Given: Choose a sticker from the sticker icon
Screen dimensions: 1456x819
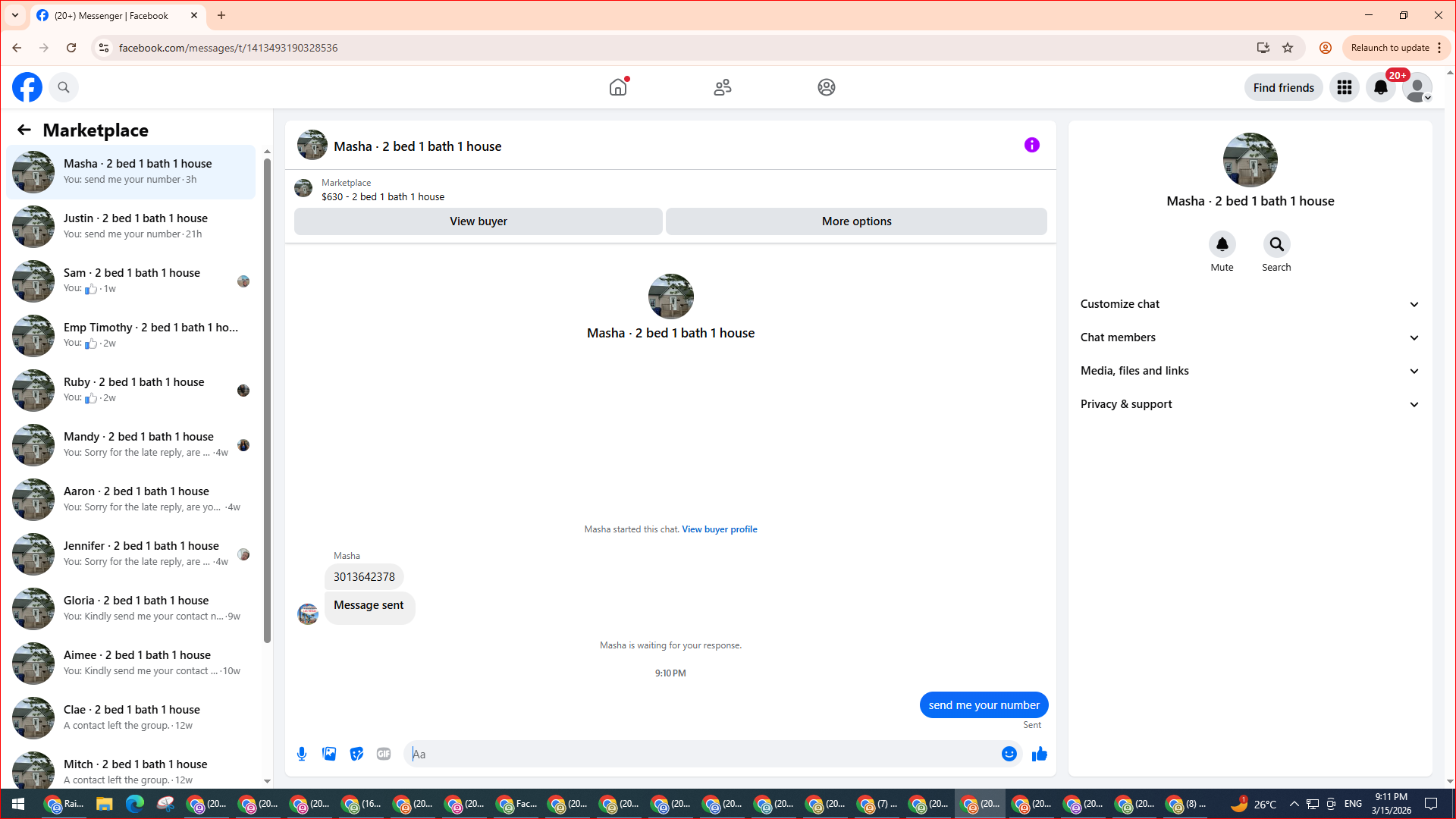Looking at the screenshot, I should [x=356, y=754].
